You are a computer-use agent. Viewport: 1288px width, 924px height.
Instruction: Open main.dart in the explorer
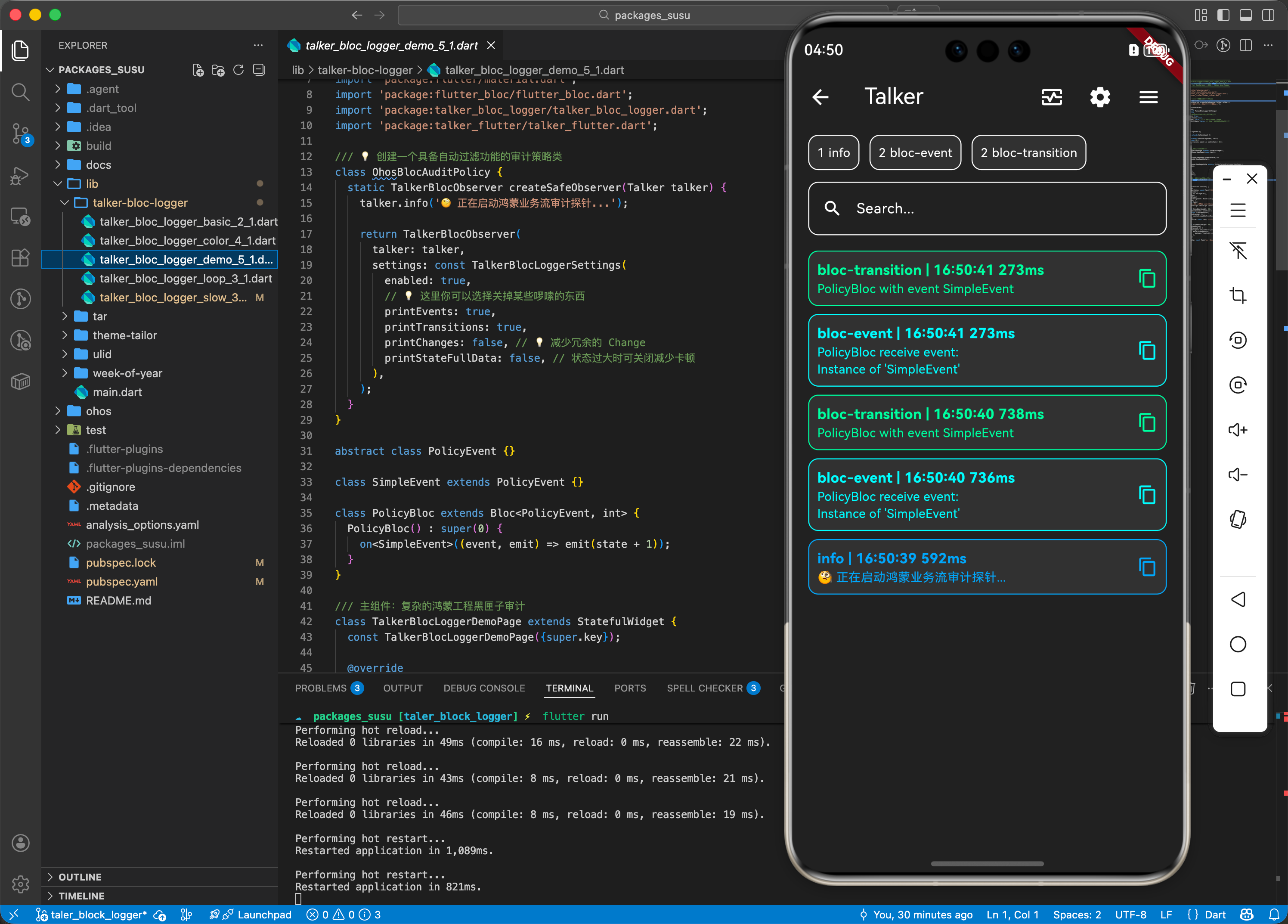(x=117, y=392)
